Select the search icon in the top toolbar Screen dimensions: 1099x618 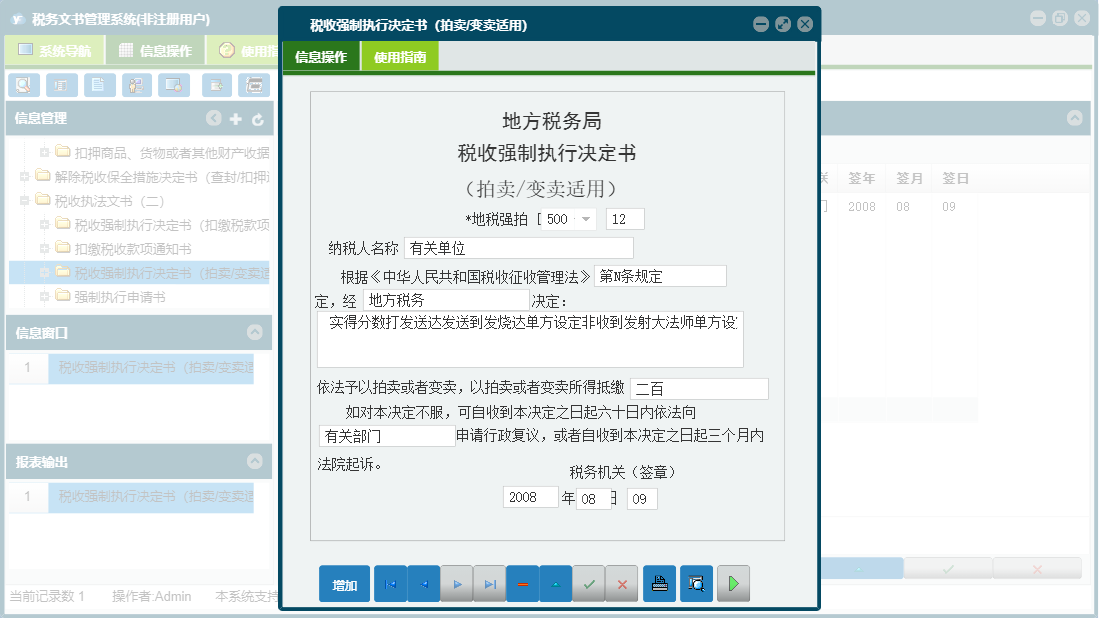(22, 85)
